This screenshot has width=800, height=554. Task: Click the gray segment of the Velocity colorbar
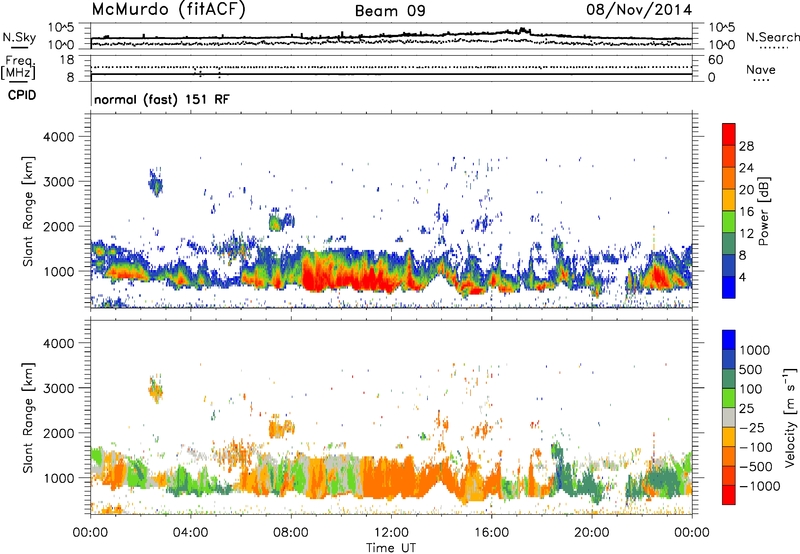729,418
